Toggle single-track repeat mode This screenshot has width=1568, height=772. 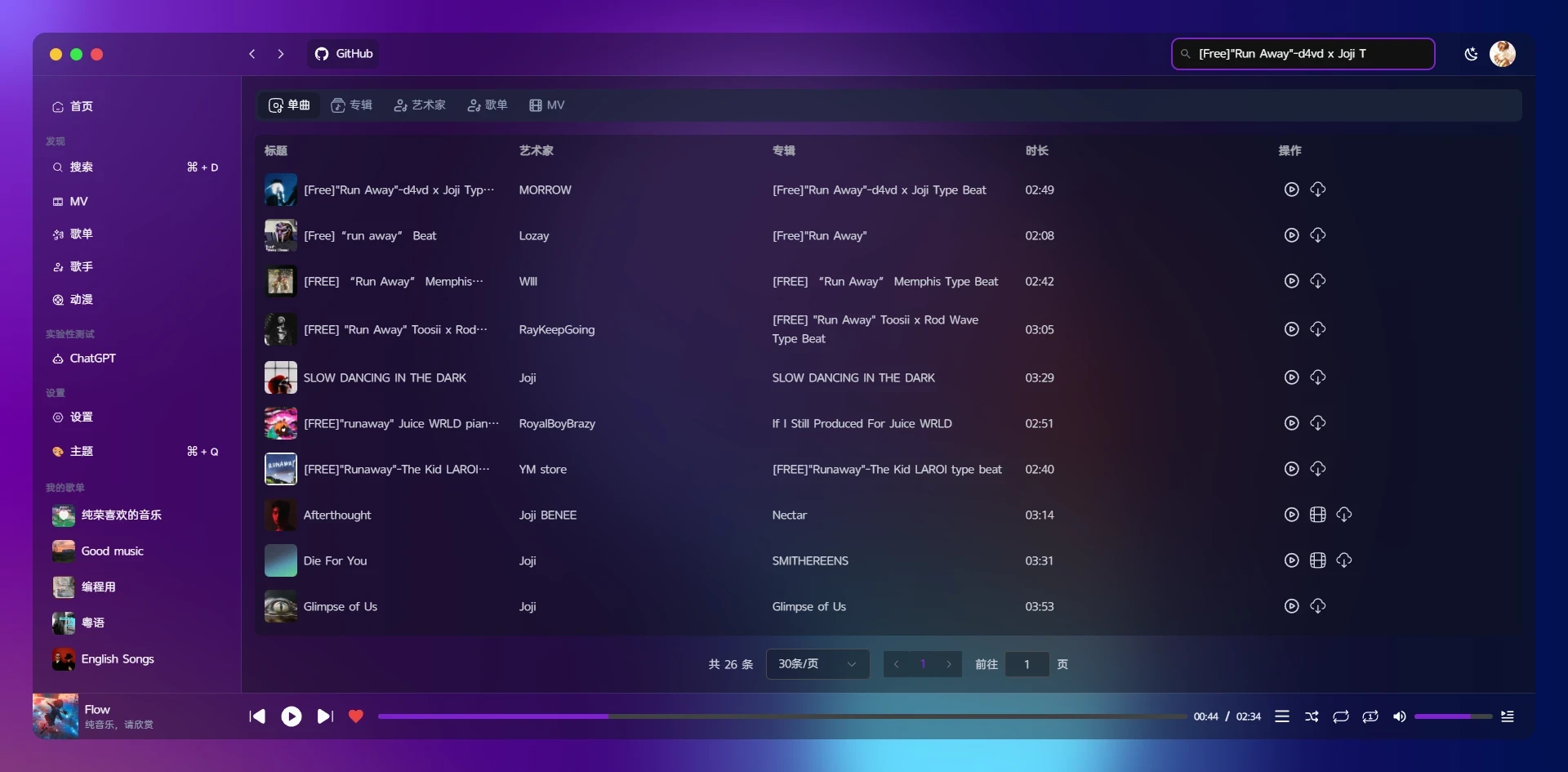coord(1370,716)
